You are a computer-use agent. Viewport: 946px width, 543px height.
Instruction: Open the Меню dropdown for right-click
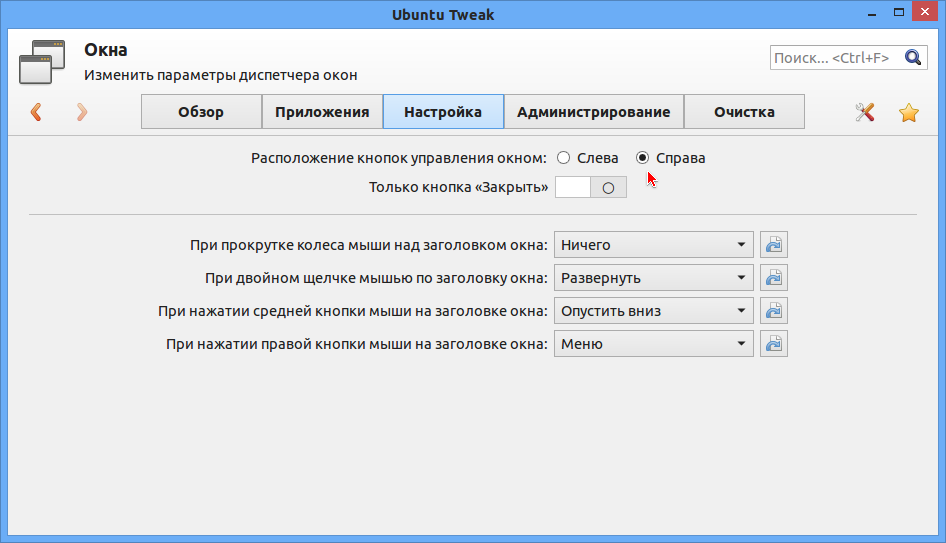coord(653,344)
